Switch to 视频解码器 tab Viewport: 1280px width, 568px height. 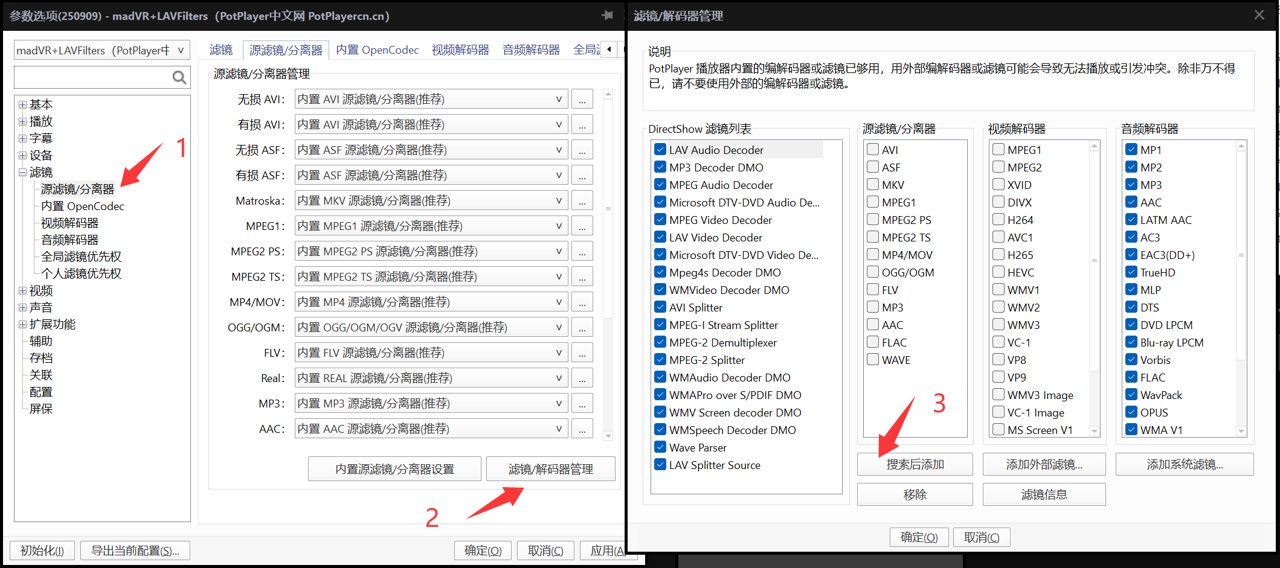click(460, 50)
